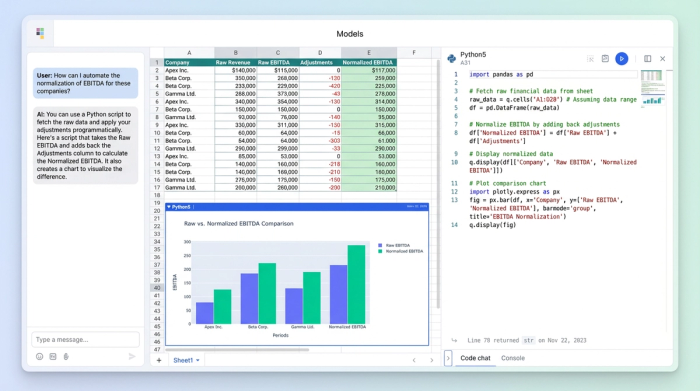Click the Models title text

click(x=350, y=34)
